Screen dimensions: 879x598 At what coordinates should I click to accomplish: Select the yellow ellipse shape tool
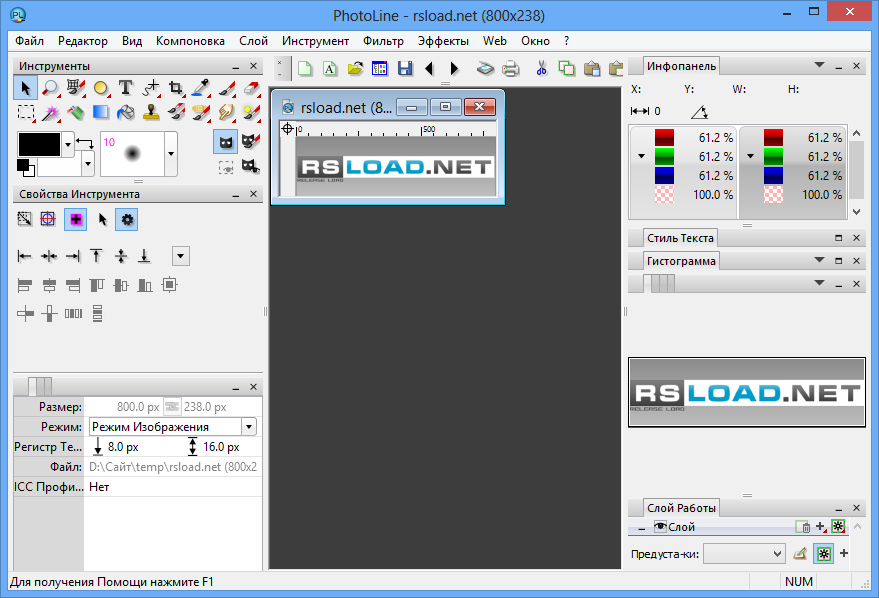point(100,88)
